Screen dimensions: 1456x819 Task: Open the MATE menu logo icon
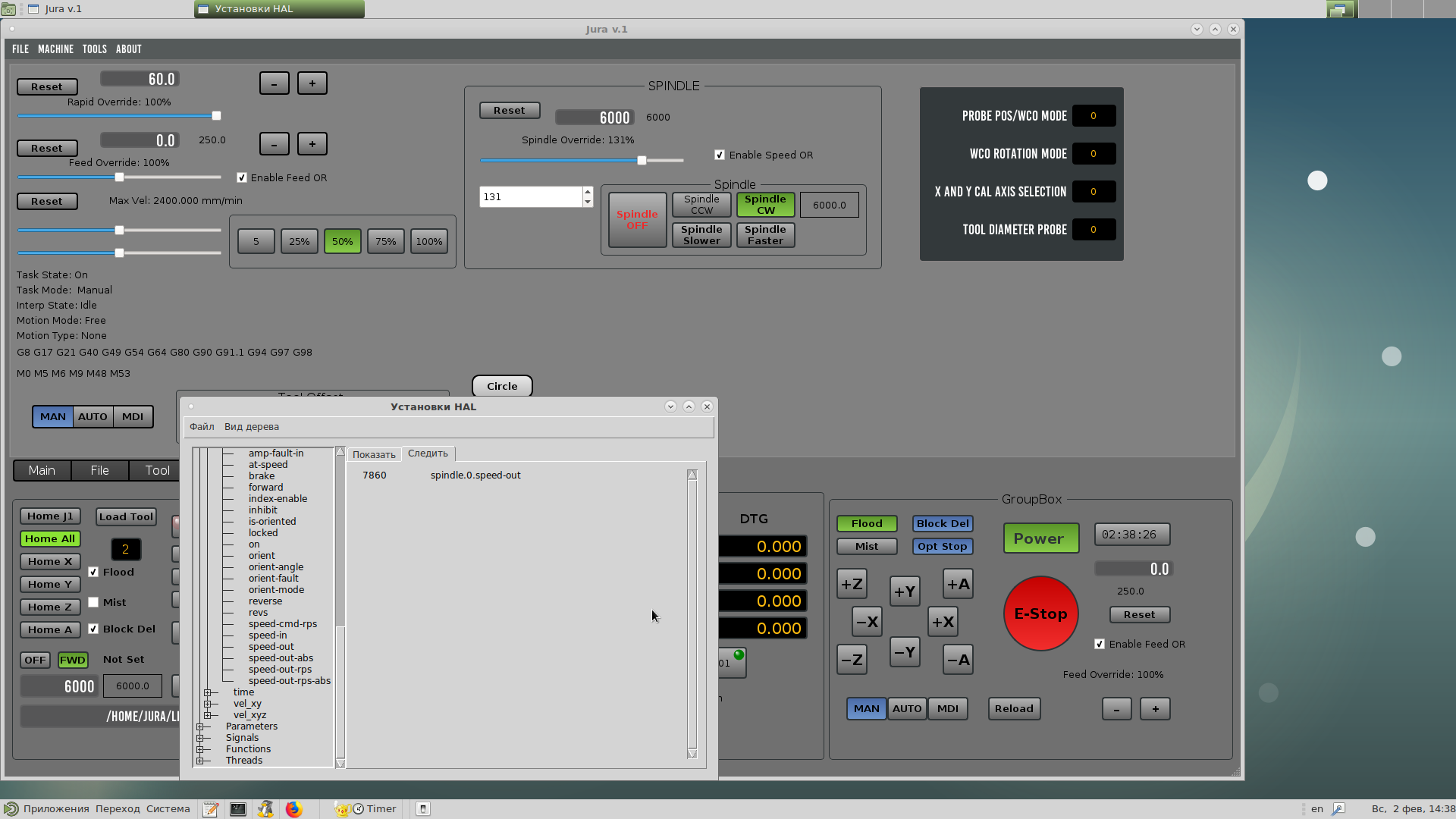click(x=11, y=809)
